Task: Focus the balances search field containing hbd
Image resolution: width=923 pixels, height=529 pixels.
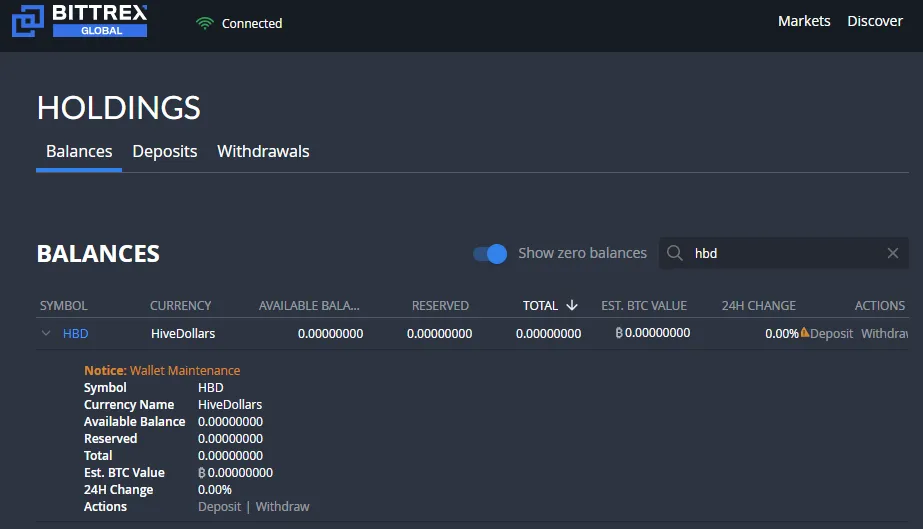Action: (x=783, y=253)
